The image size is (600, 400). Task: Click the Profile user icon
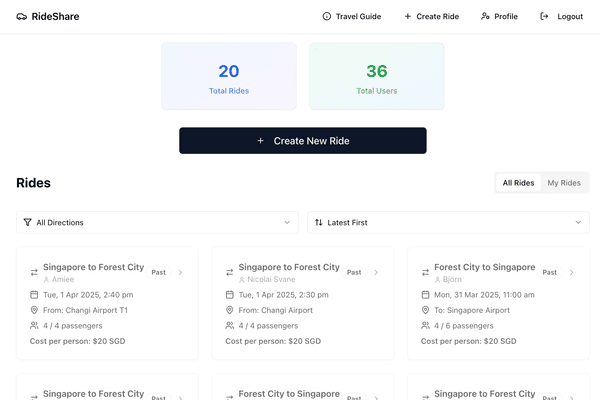485,16
